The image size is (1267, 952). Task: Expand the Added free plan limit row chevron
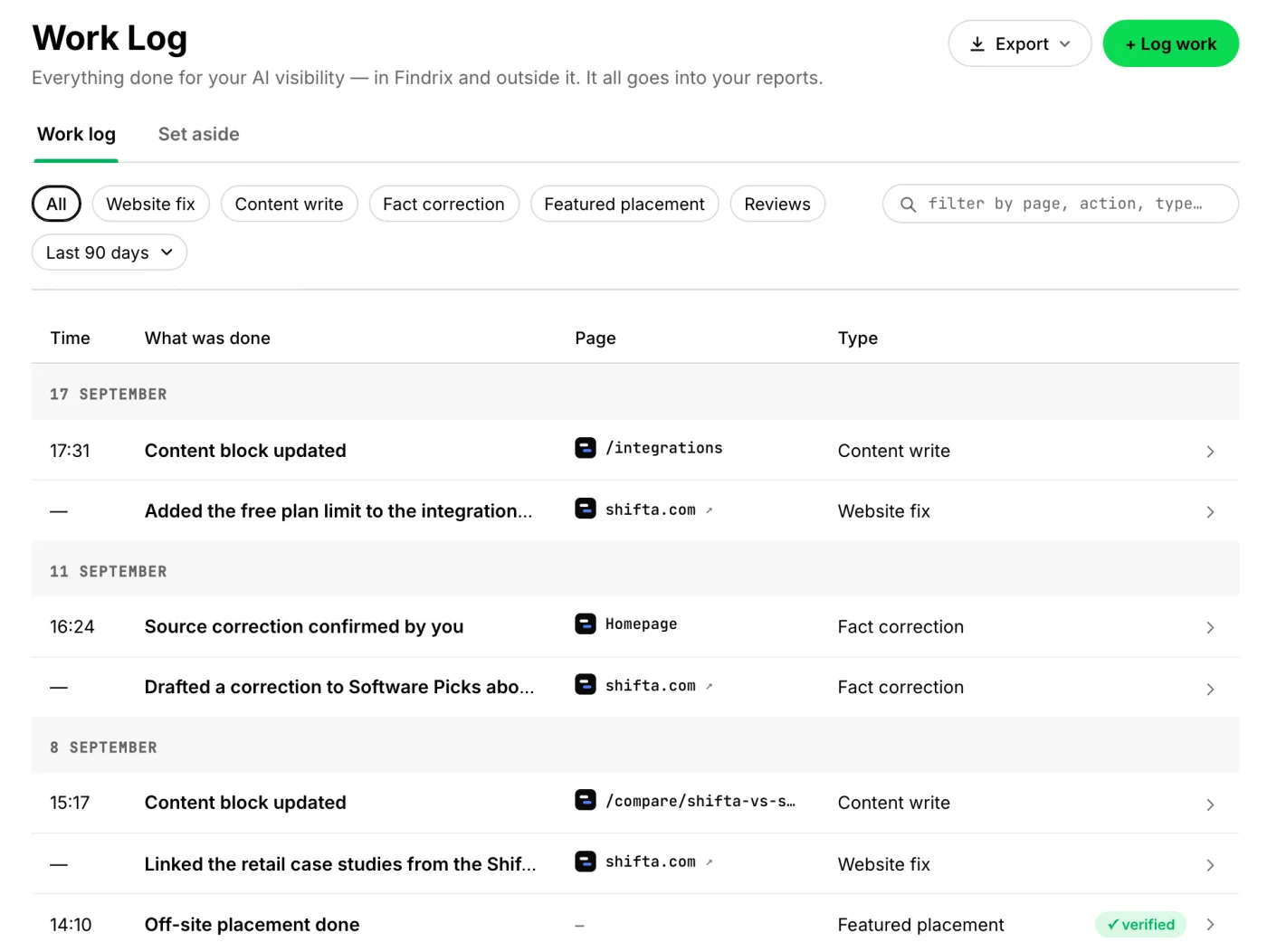[x=1210, y=512]
